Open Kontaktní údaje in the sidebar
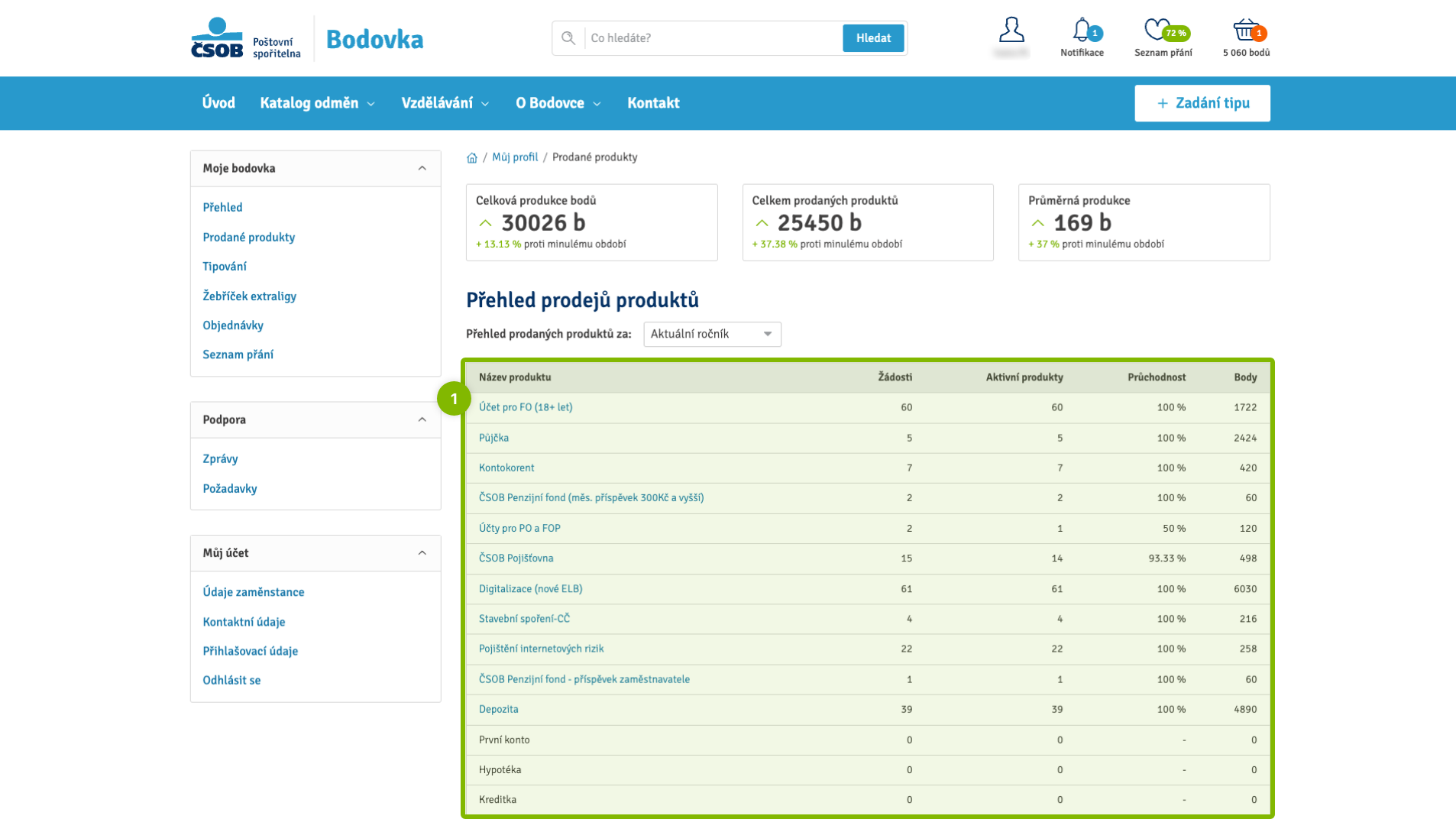Screen dimensions: 1456x819 point(244,622)
